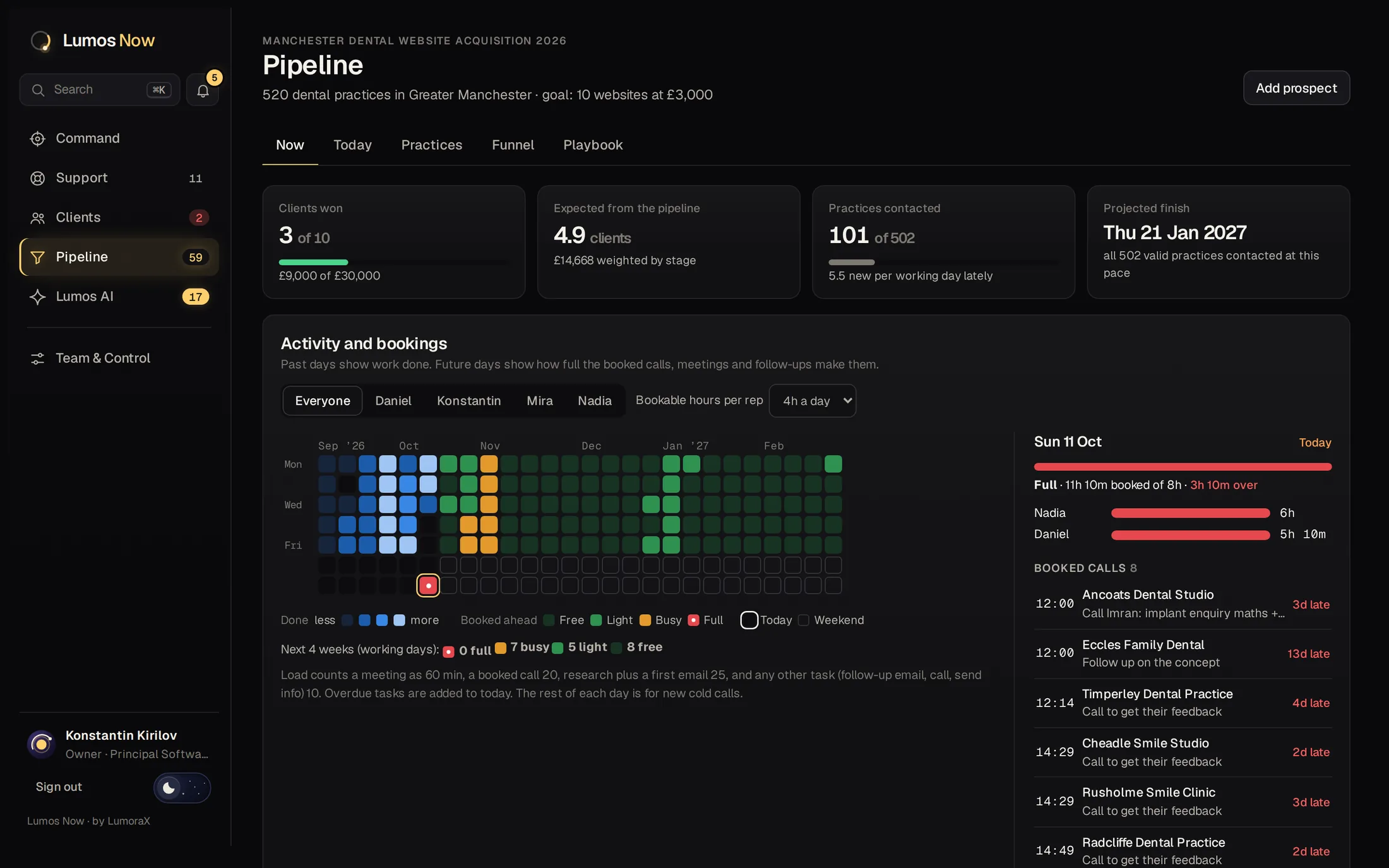Open the Projected finish card

pyautogui.click(x=1218, y=242)
